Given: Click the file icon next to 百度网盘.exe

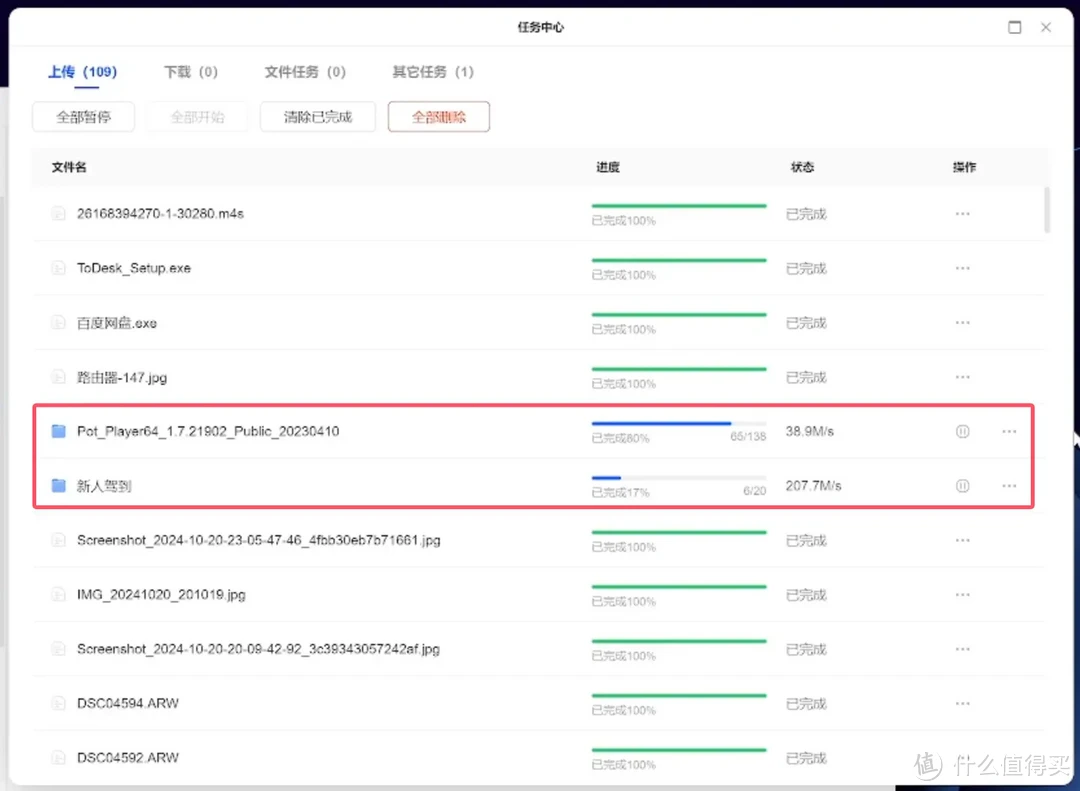Looking at the screenshot, I should 60,322.
